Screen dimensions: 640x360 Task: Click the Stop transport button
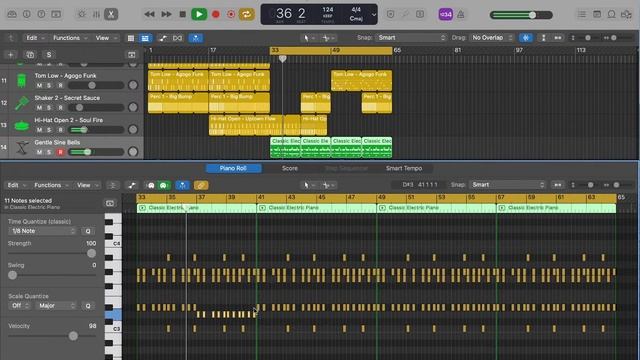click(182, 14)
